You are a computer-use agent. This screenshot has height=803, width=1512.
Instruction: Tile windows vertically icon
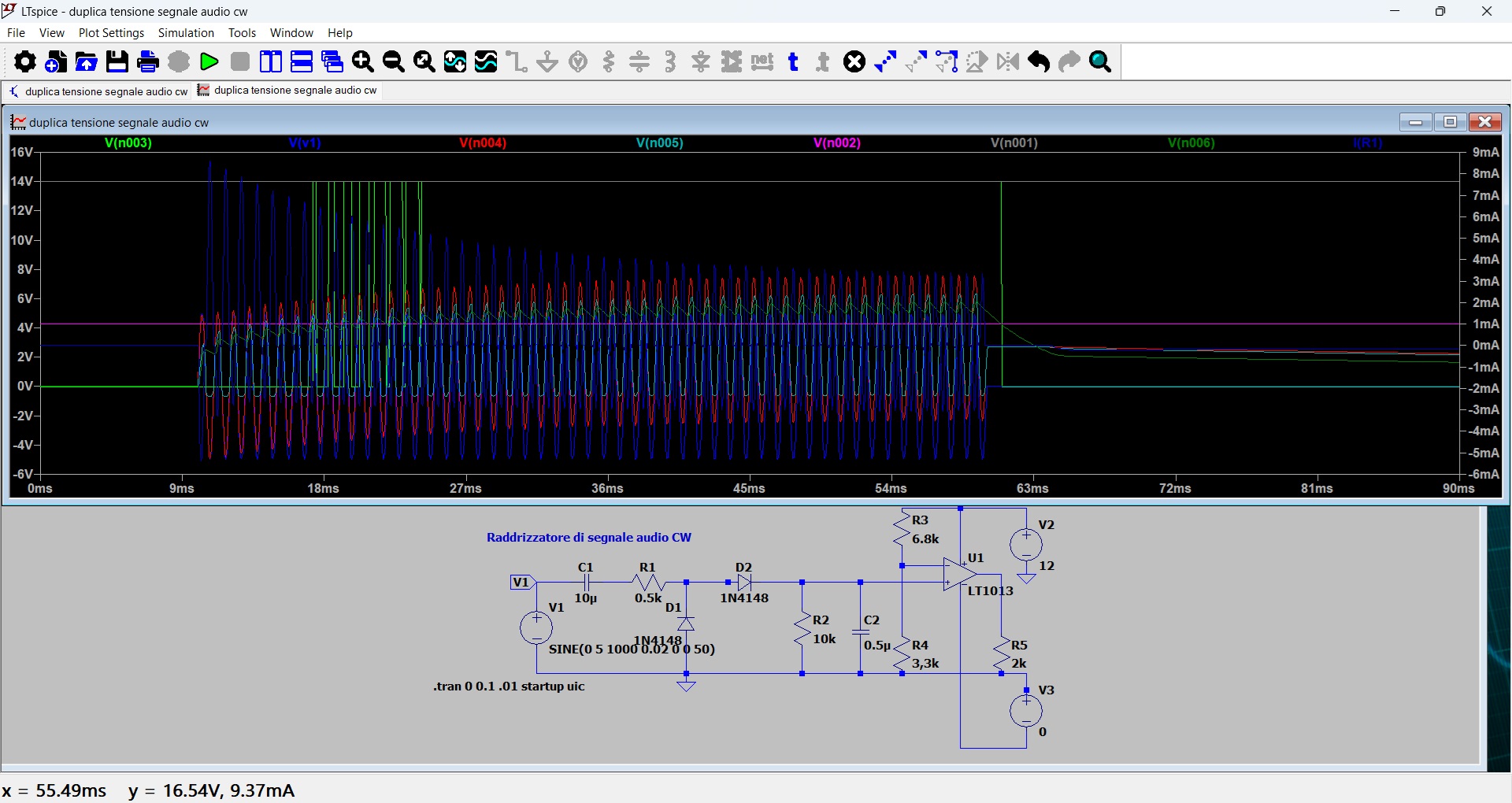click(271, 61)
